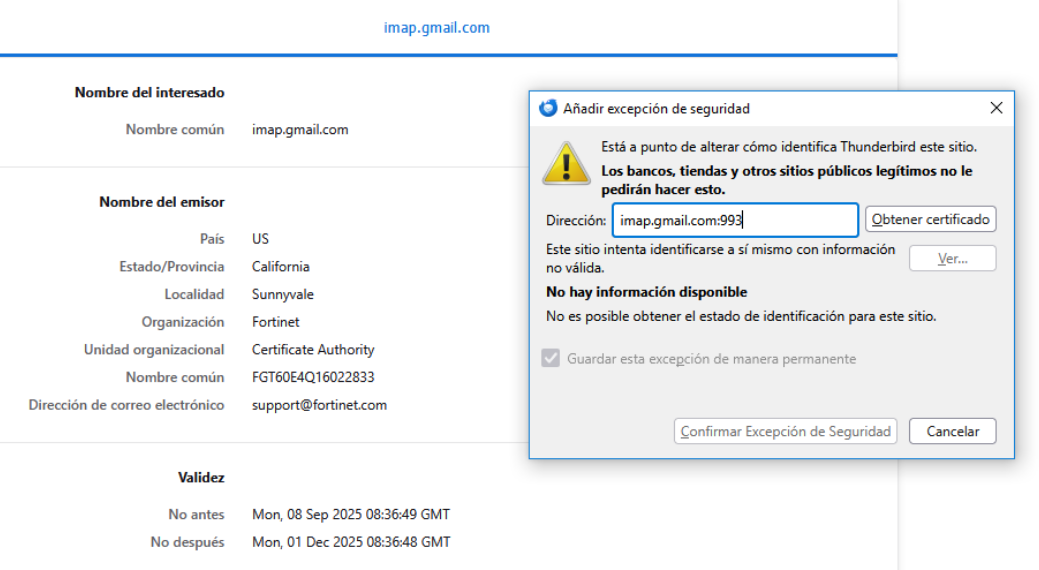Click 'Está a punto de alterar' text

(x=789, y=147)
